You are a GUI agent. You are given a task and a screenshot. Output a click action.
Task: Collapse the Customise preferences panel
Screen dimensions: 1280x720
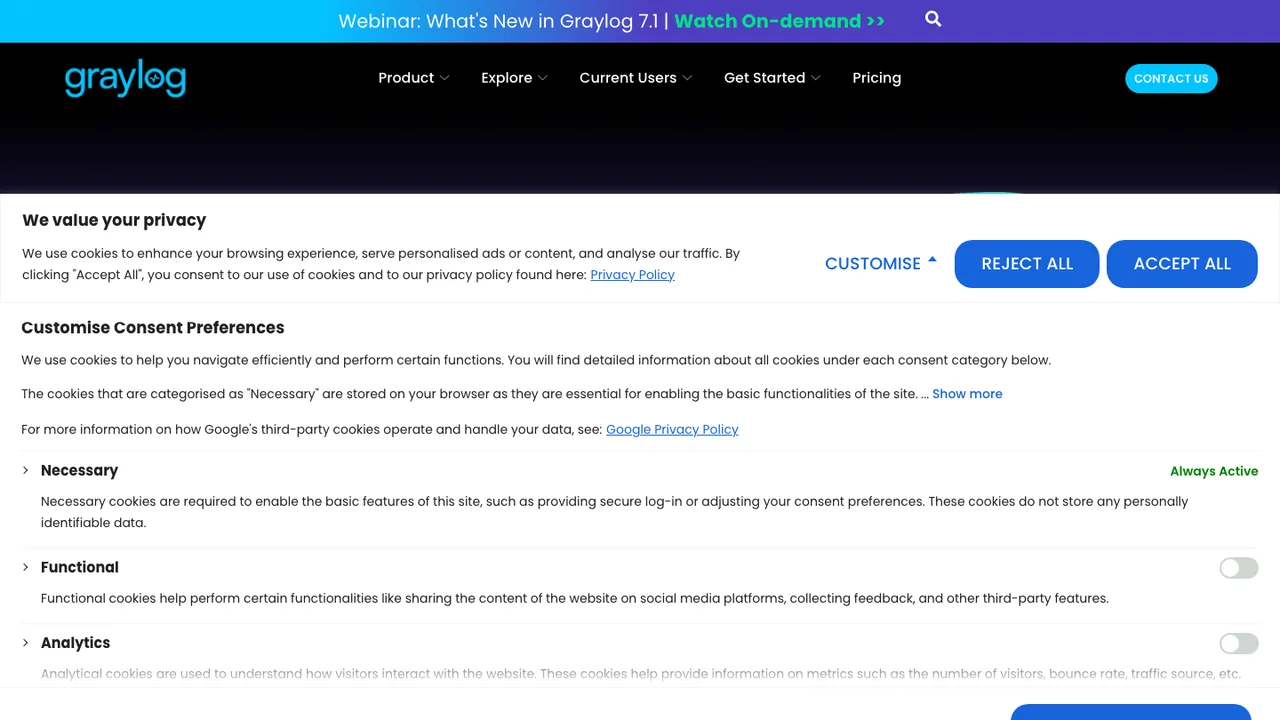[881, 263]
